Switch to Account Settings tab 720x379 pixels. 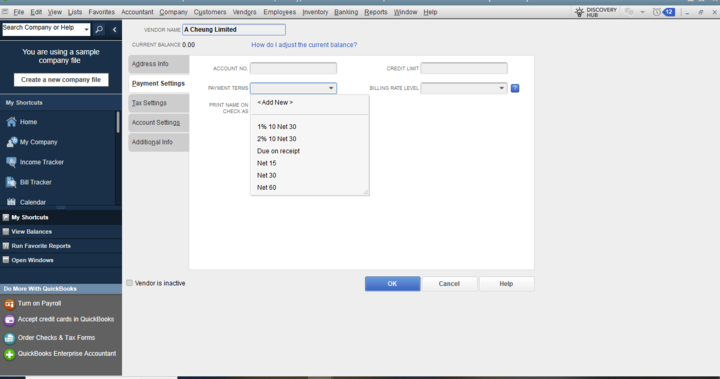pos(158,123)
